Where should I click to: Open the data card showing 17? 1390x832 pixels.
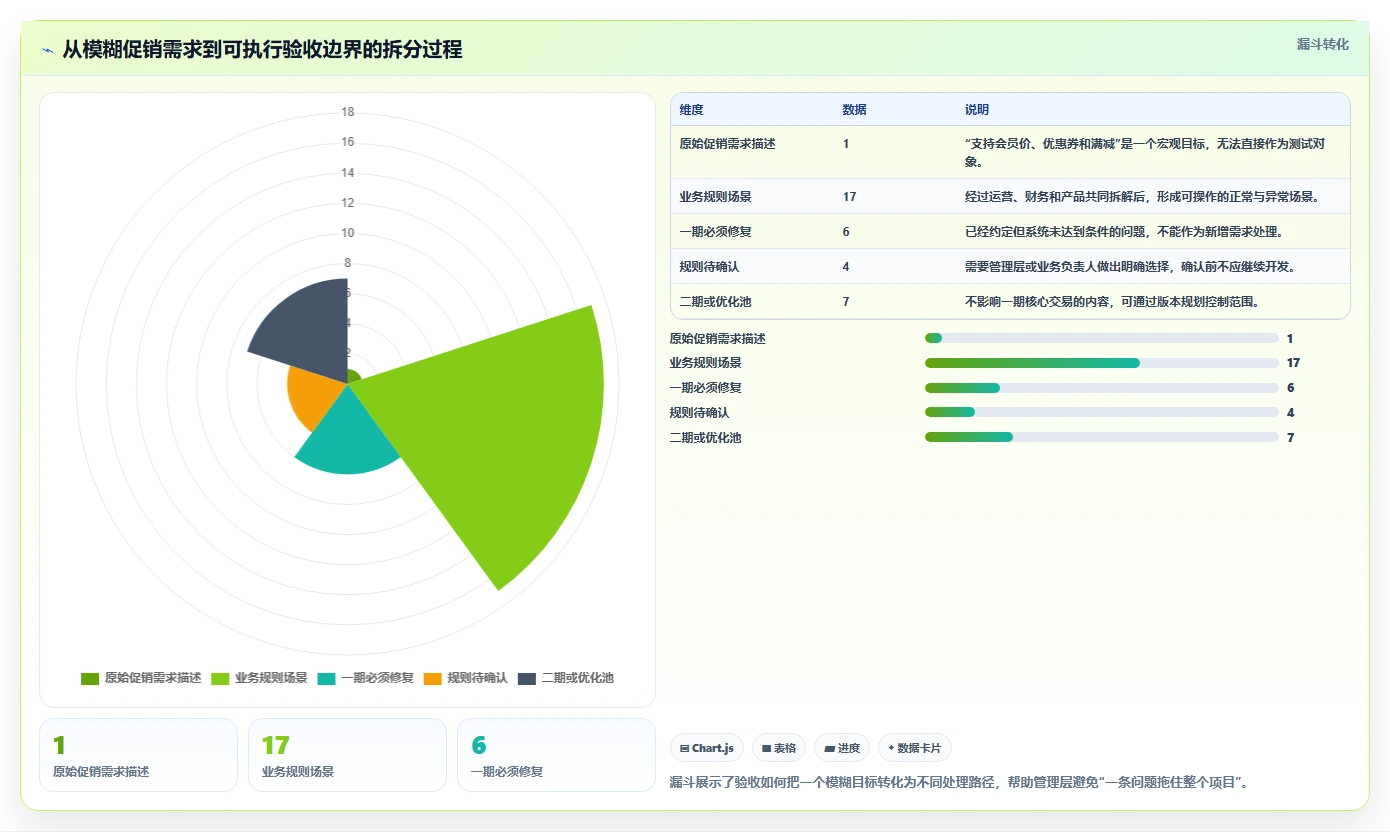tap(347, 755)
